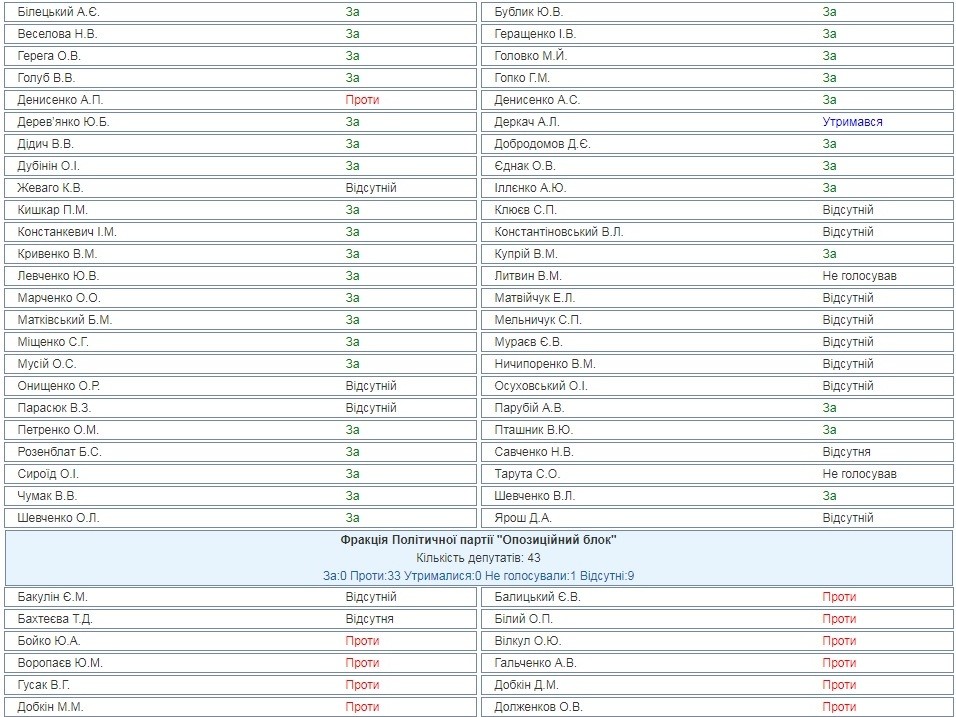Click the Кількість депутатів: 43 line
The width and height of the screenshot is (956, 717).
479,558
